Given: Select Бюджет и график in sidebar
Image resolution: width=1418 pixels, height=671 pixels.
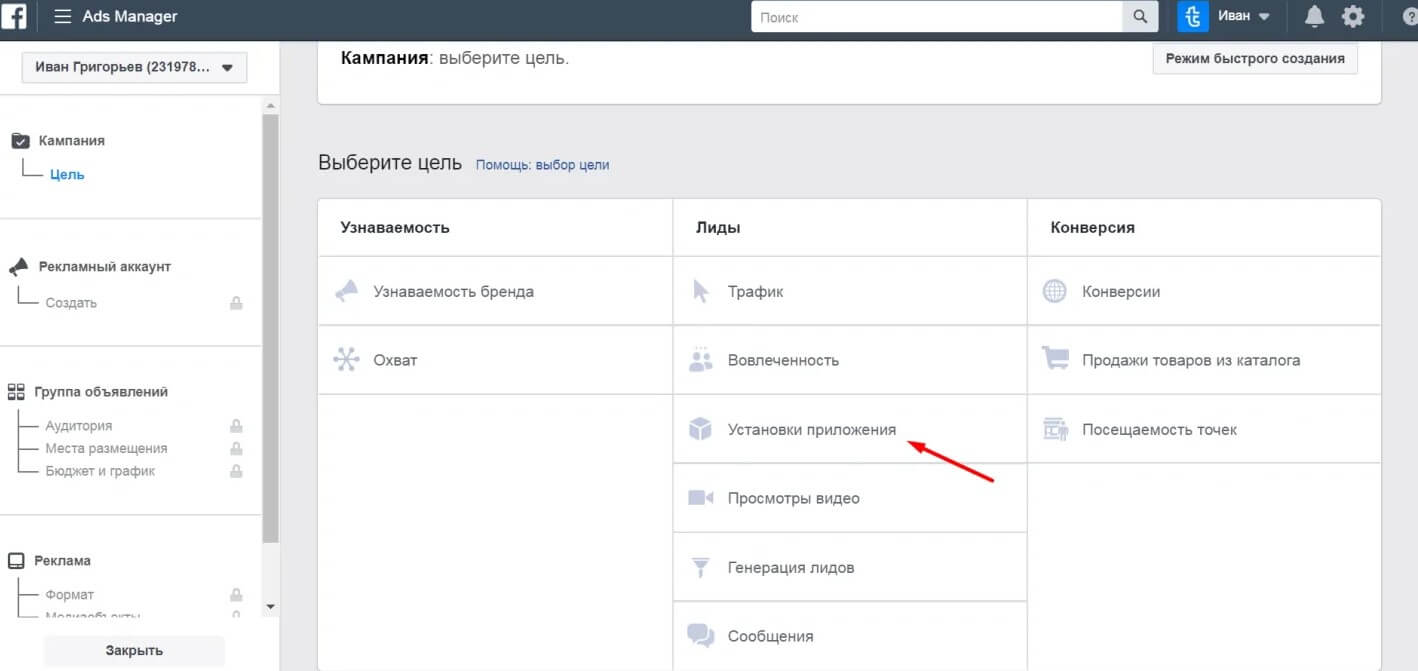Looking at the screenshot, I should tap(100, 471).
